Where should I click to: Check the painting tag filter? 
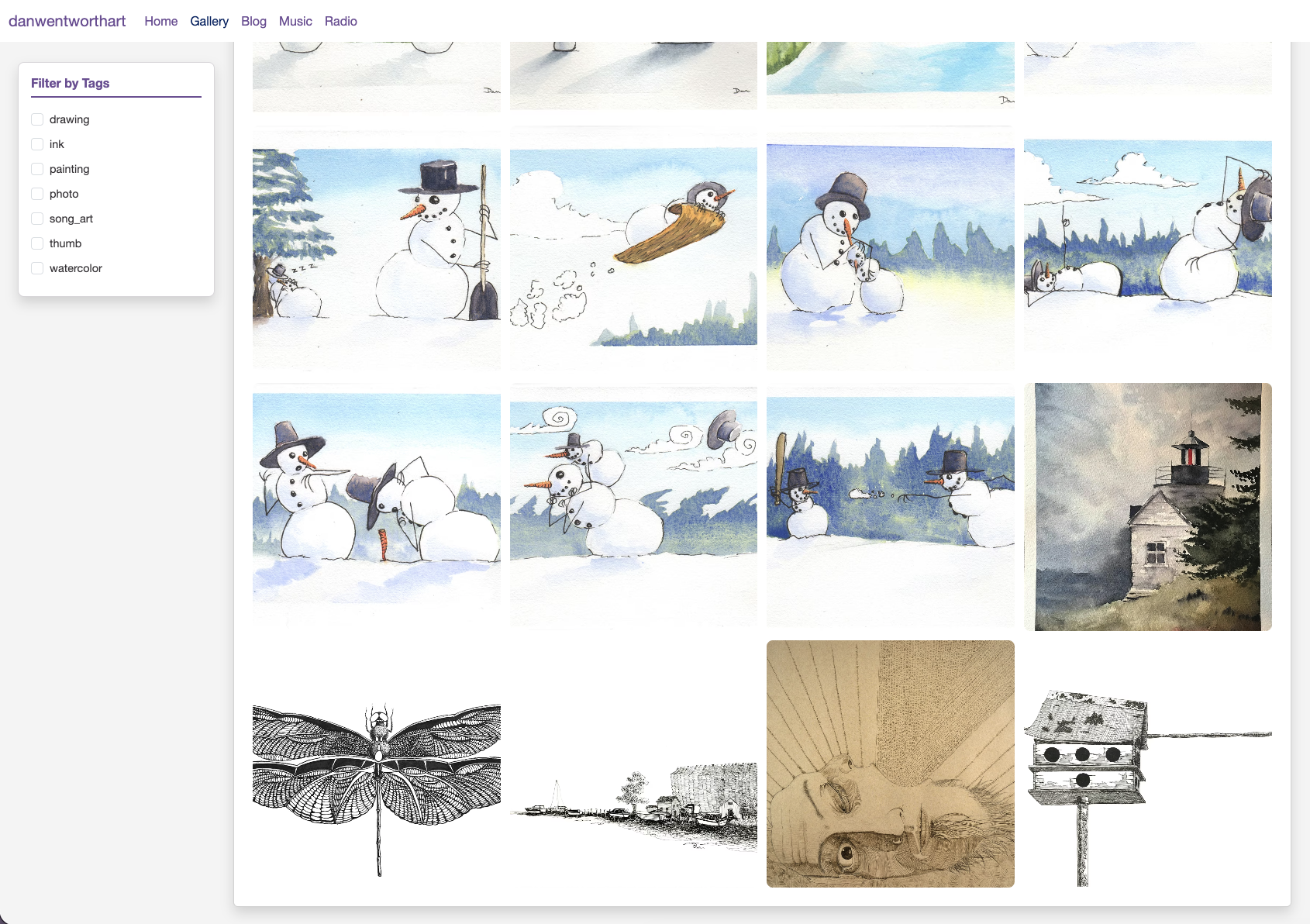37,169
